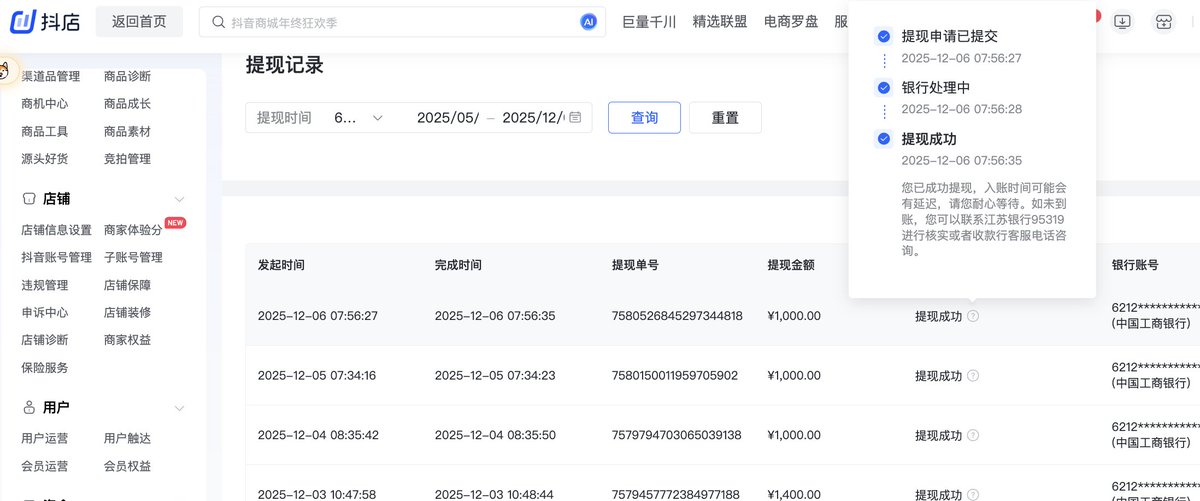The width and height of the screenshot is (1200, 501).
Task: Open 用户触达 in sidebar
Action: [127, 438]
